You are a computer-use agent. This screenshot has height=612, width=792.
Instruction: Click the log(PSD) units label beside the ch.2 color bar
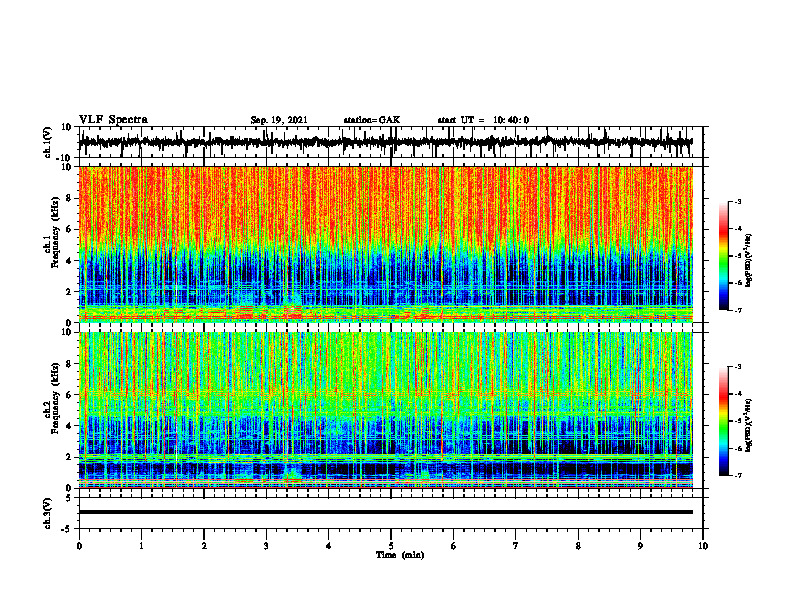749,426
